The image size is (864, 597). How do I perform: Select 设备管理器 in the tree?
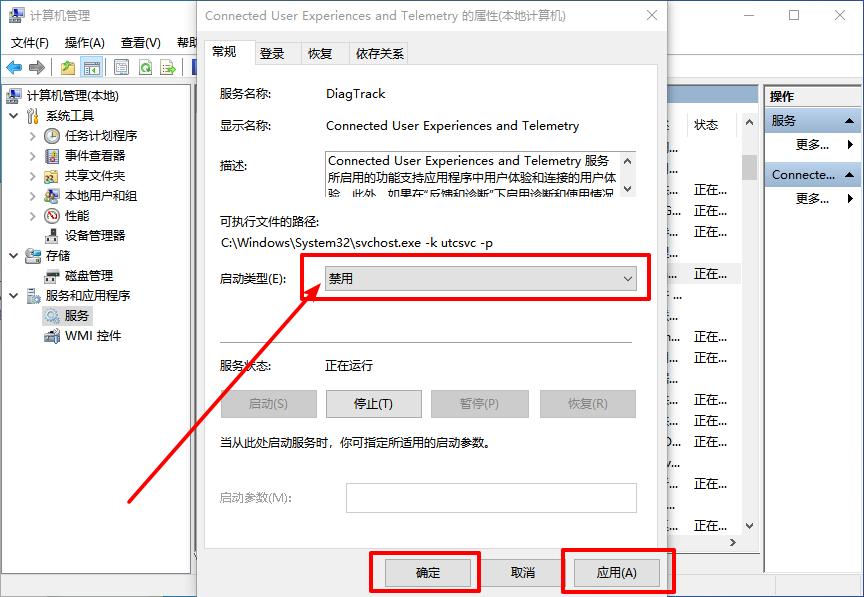(94, 235)
